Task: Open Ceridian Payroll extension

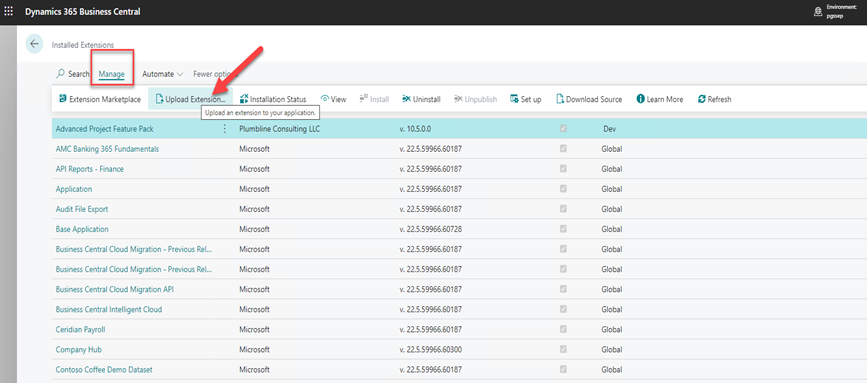Action: (80, 329)
